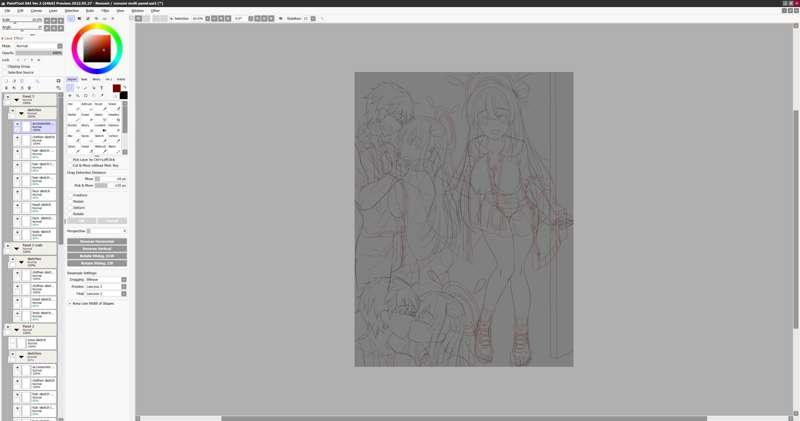Show the Color Wheel panel icon
The height and width of the screenshot is (421, 800).
point(71,18)
